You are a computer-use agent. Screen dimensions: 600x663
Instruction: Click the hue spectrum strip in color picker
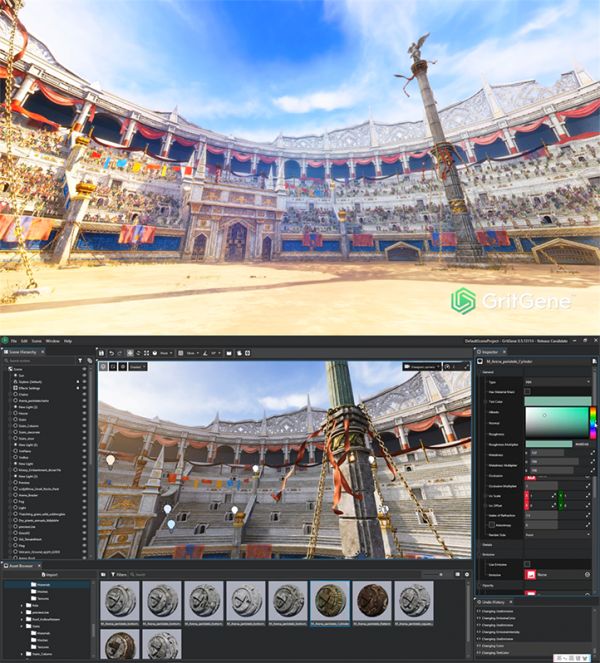[x=592, y=423]
